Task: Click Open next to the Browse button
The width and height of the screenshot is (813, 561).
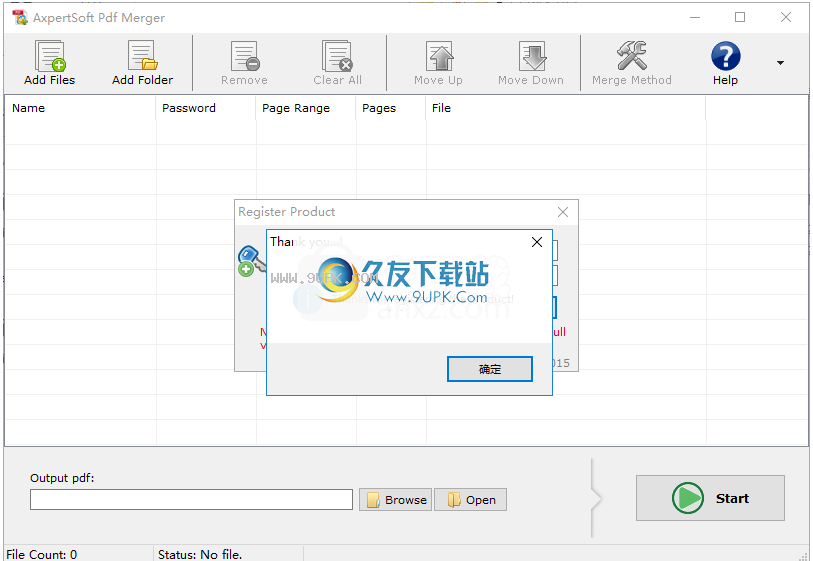Action: 470,500
